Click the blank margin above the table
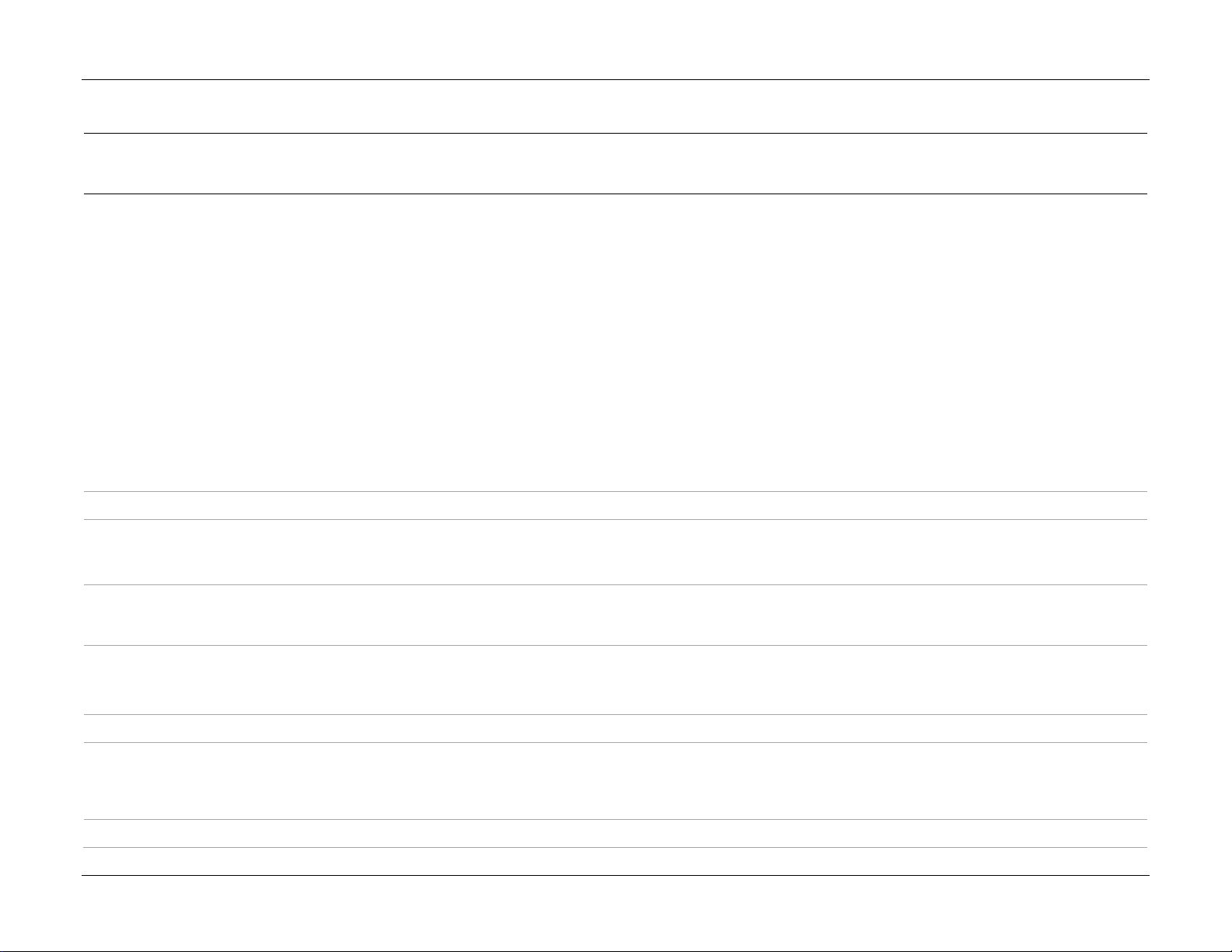Viewport: 1232px width, 952px height. (x=616, y=39)
